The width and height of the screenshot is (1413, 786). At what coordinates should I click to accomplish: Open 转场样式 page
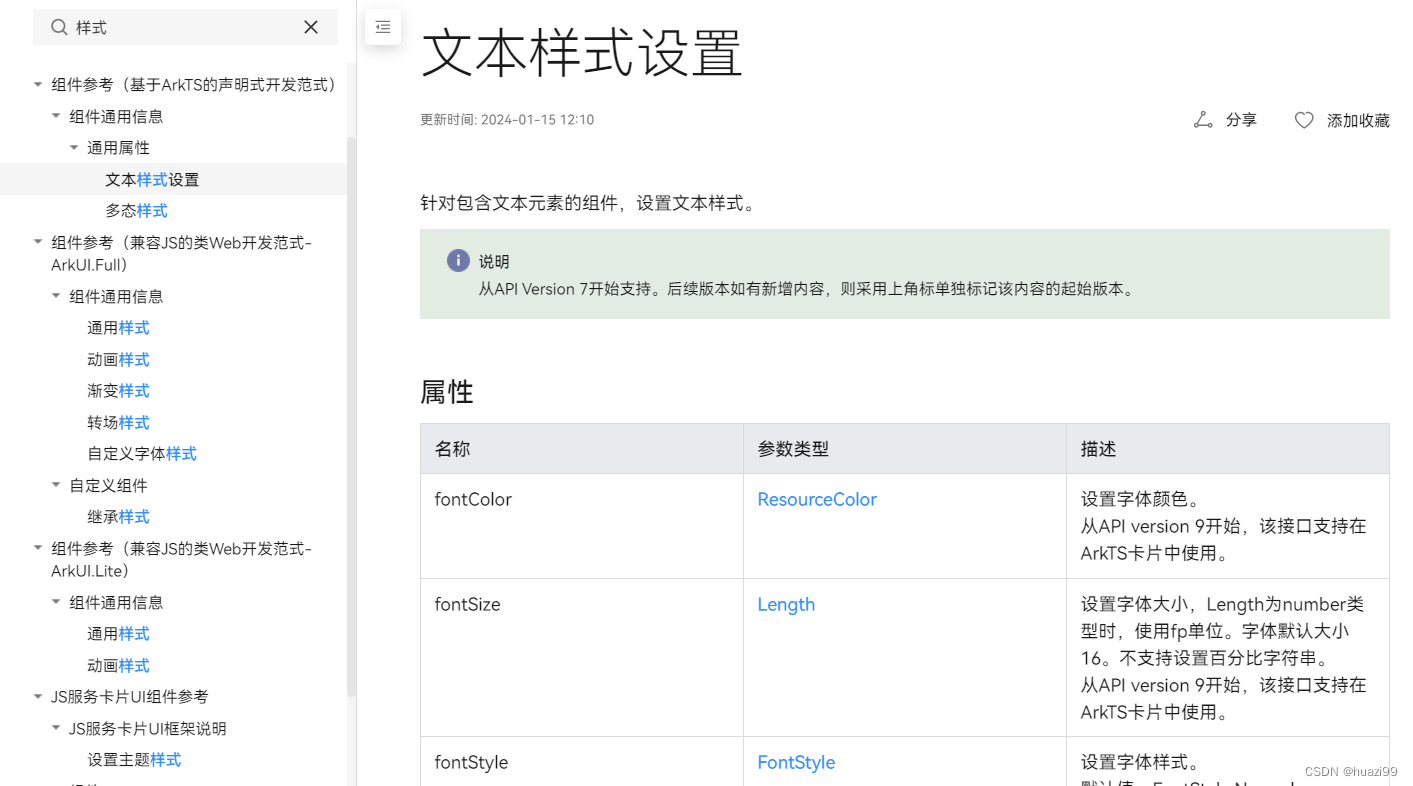point(118,423)
